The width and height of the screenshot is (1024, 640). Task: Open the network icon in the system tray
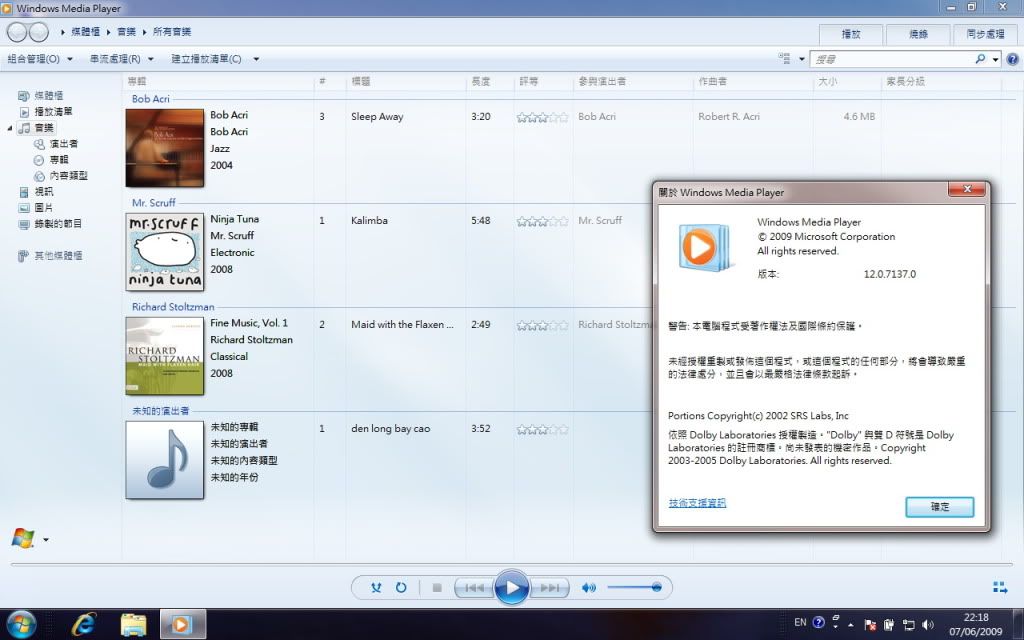(908, 625)
